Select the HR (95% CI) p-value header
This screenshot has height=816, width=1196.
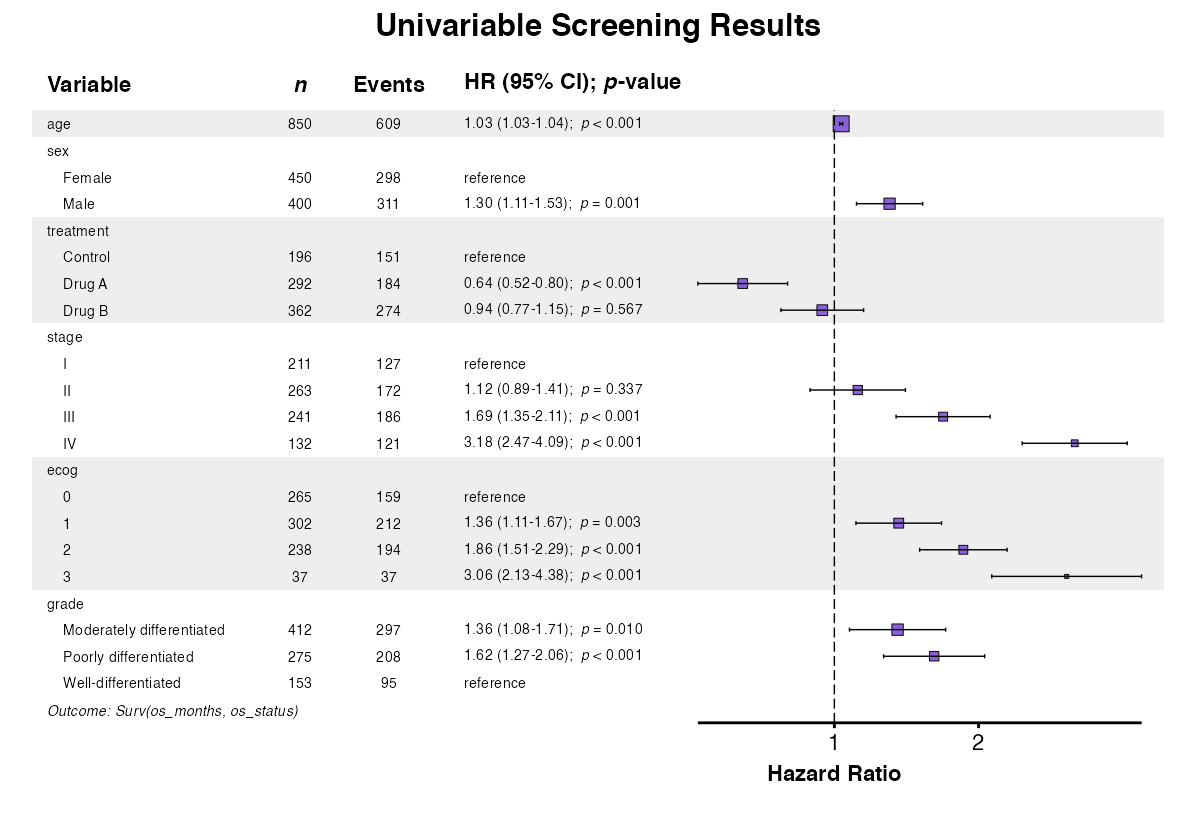(572, 82)
